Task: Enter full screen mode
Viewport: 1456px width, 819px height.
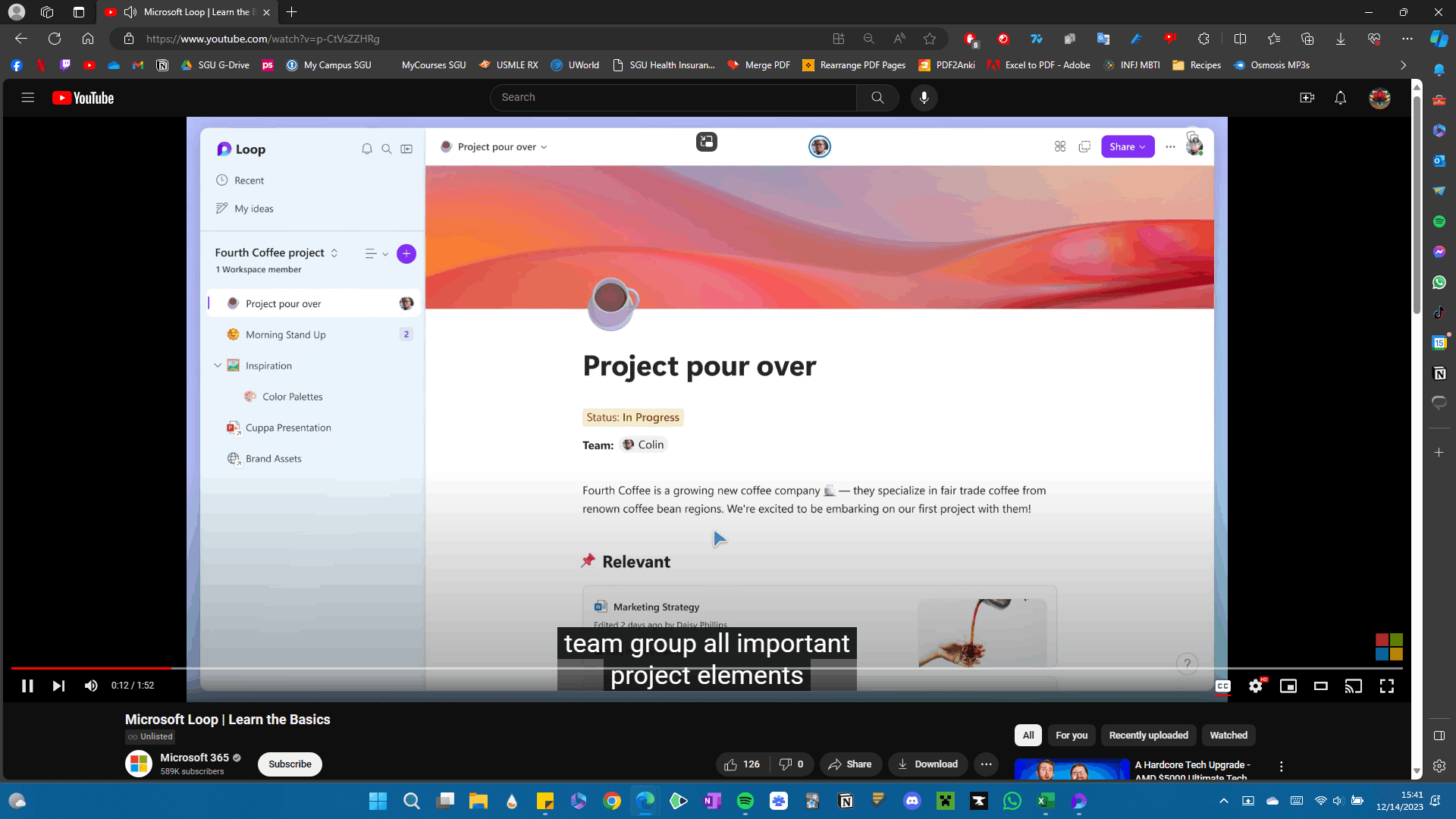Action: coord(1386,686)
